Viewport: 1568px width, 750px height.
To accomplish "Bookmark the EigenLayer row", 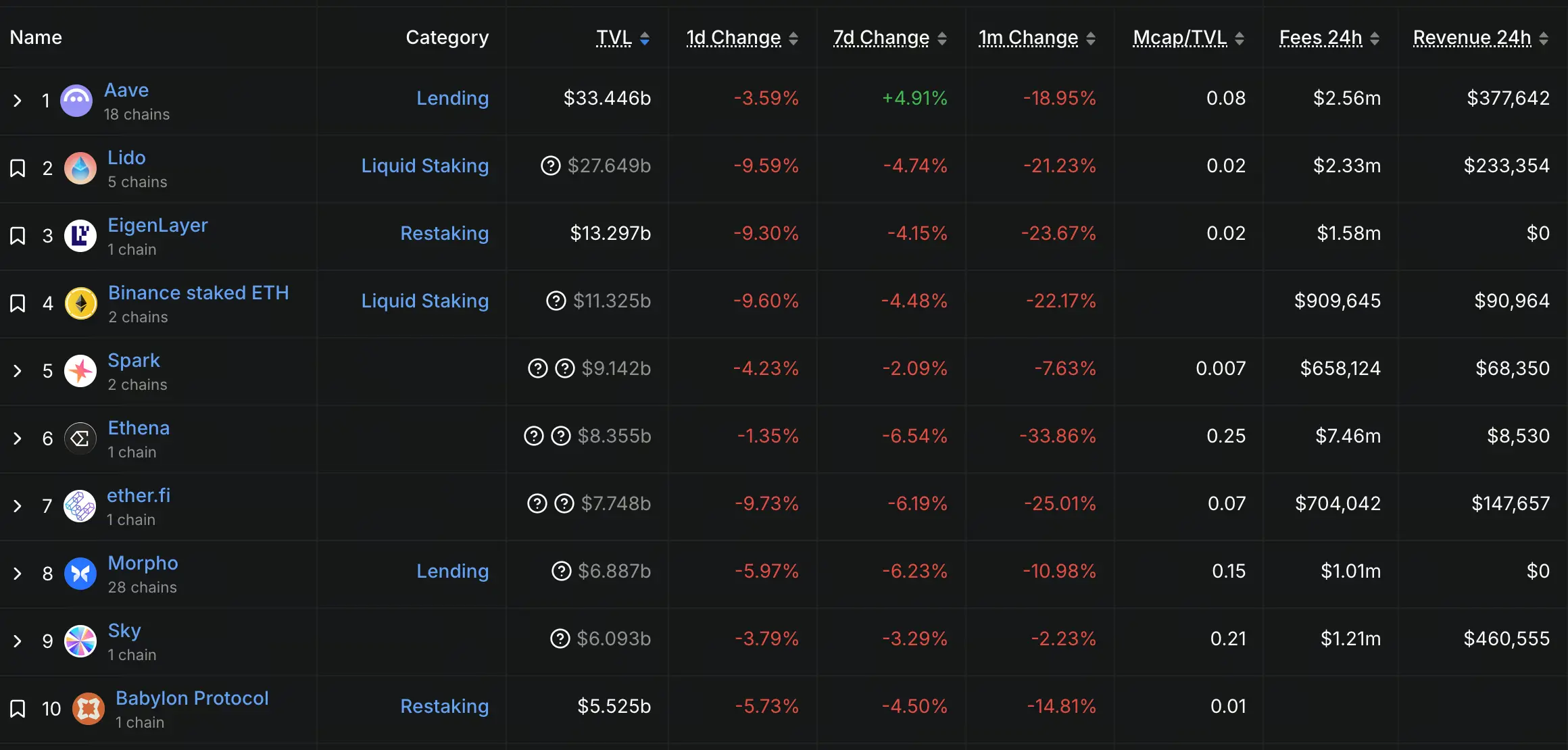I will [x=17, y=236].
